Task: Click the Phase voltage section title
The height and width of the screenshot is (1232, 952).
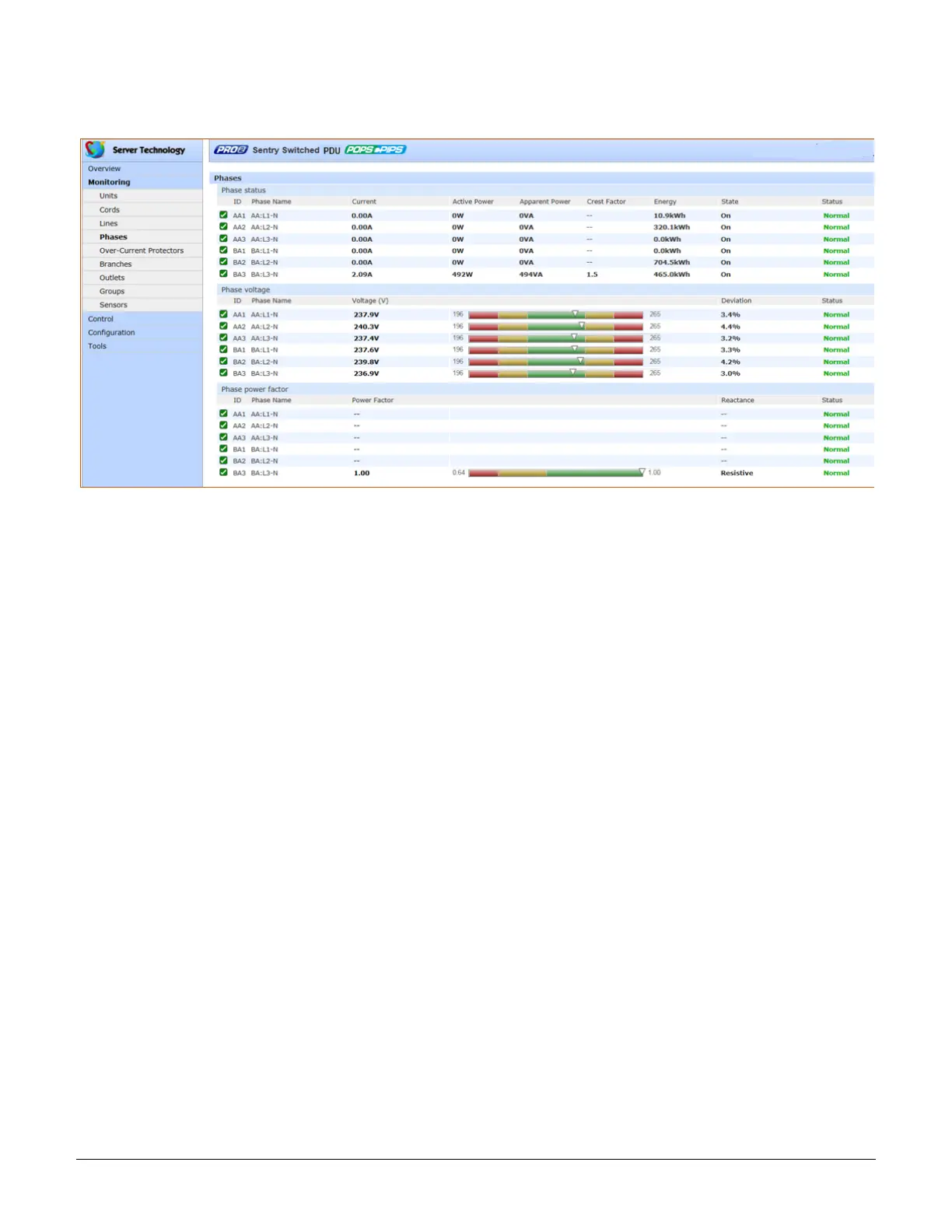Action: [246, 289]
